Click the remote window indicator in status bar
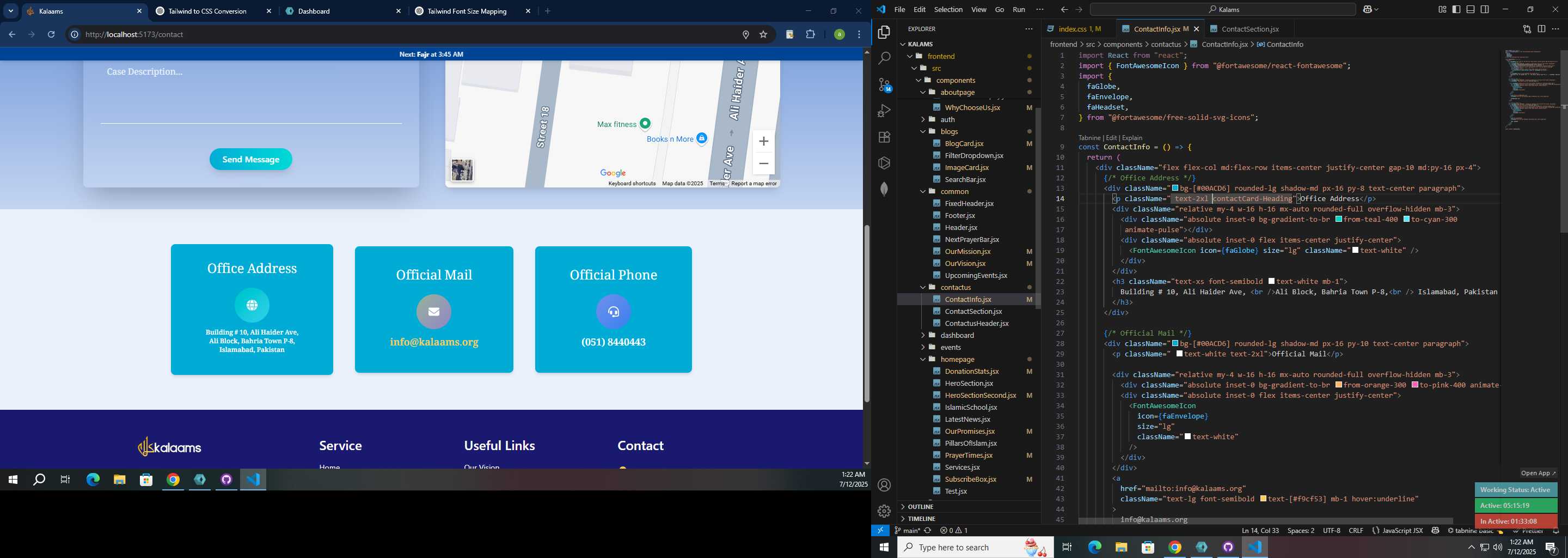 point(880,531)
